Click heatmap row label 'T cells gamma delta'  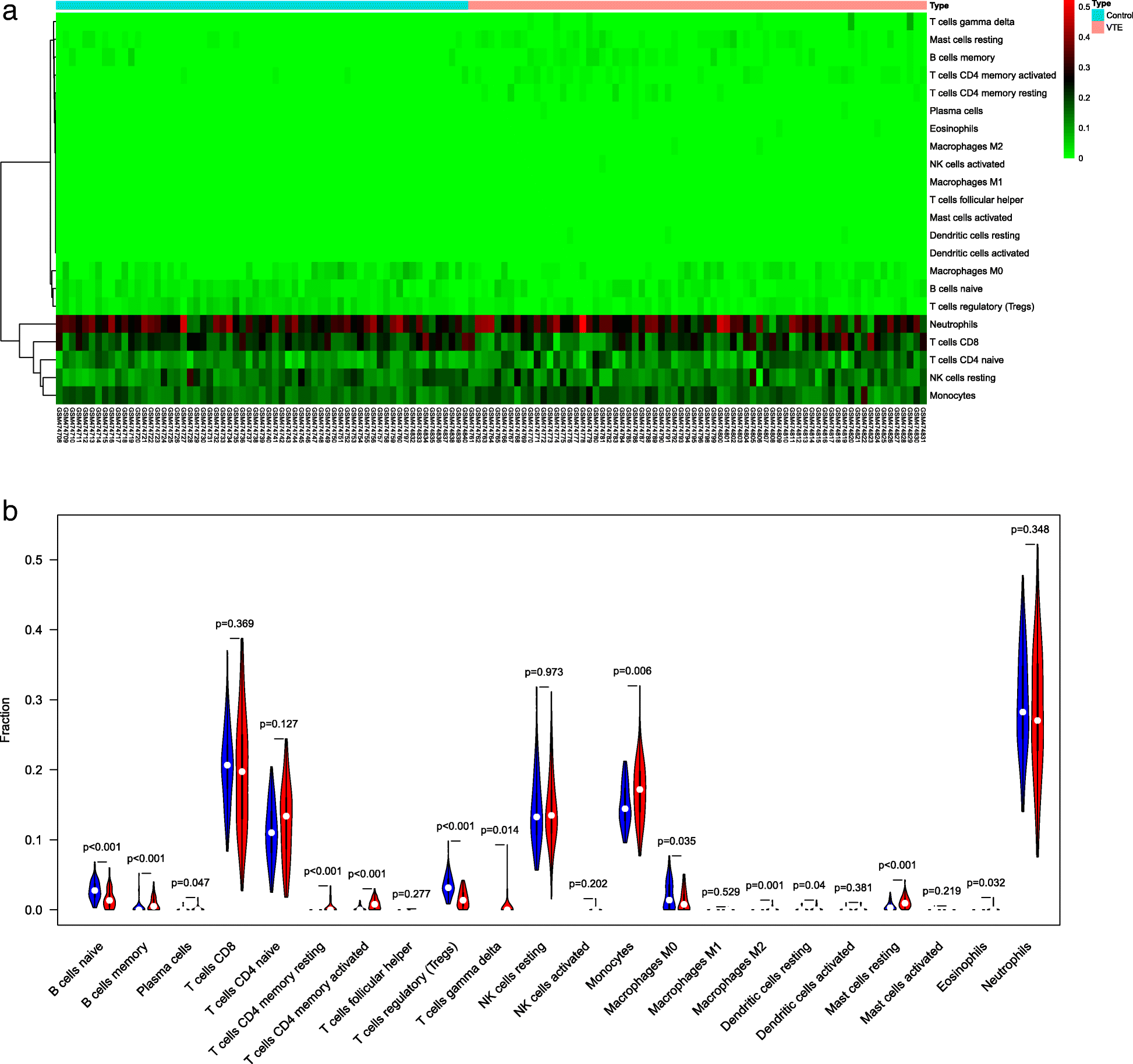pos(972,22)
